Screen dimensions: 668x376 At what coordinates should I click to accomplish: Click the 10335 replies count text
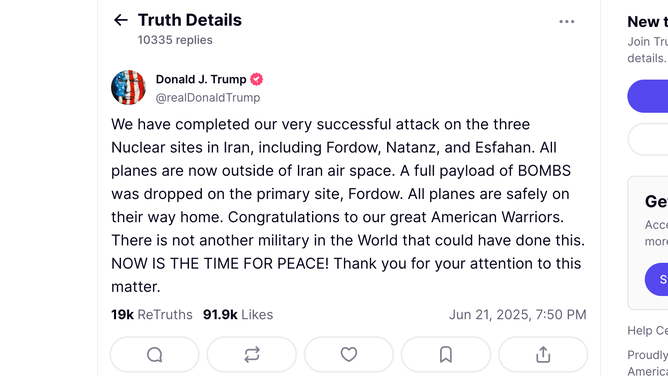pyautogui.click(x=175, y=40)
